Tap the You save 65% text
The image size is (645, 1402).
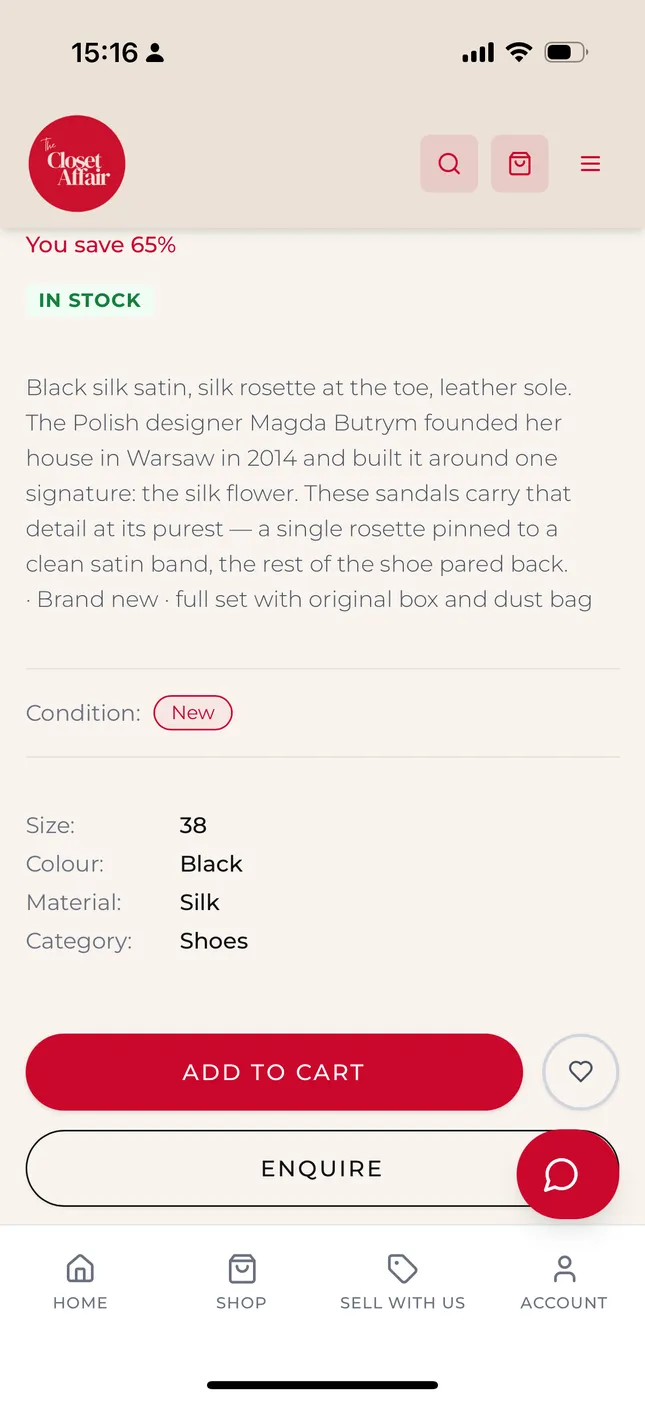101,245
